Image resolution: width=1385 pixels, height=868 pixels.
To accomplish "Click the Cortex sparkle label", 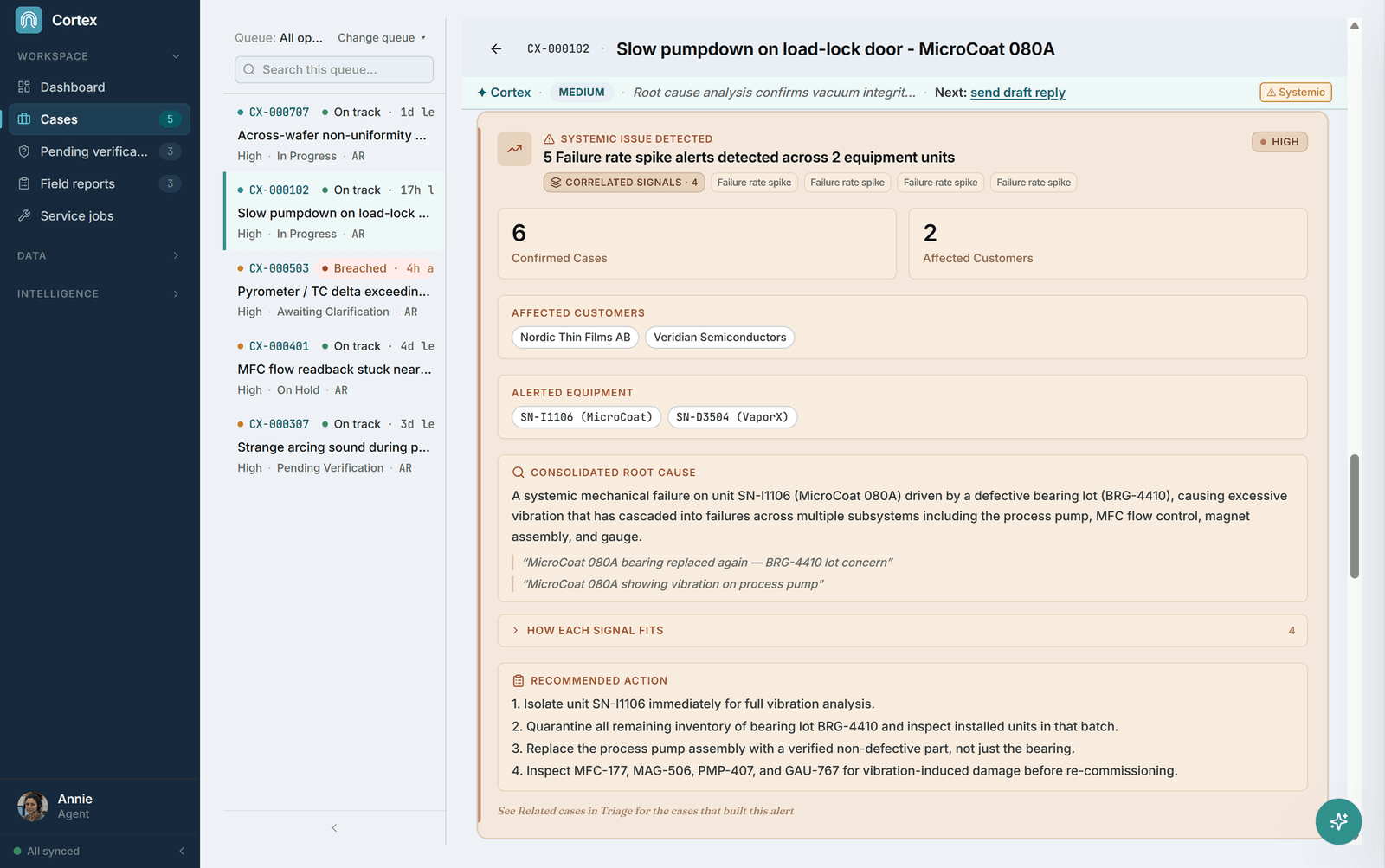I will (504, 93).
